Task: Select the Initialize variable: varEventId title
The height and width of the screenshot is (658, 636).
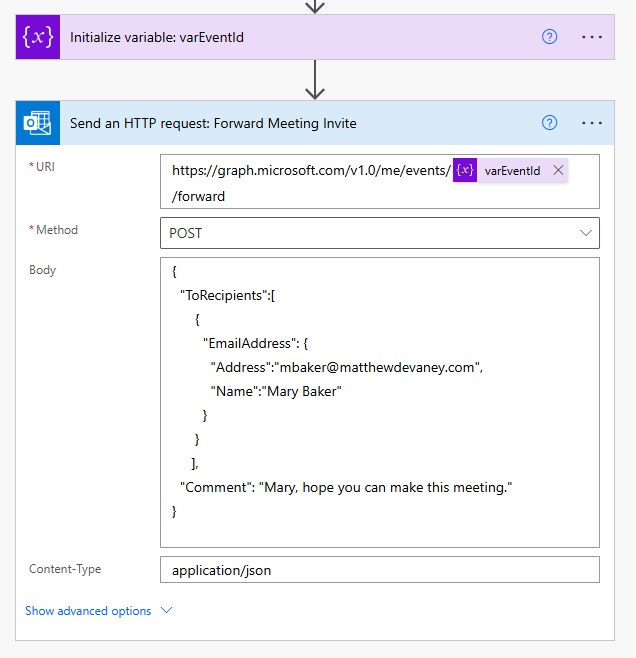Action: pos(157,37)
